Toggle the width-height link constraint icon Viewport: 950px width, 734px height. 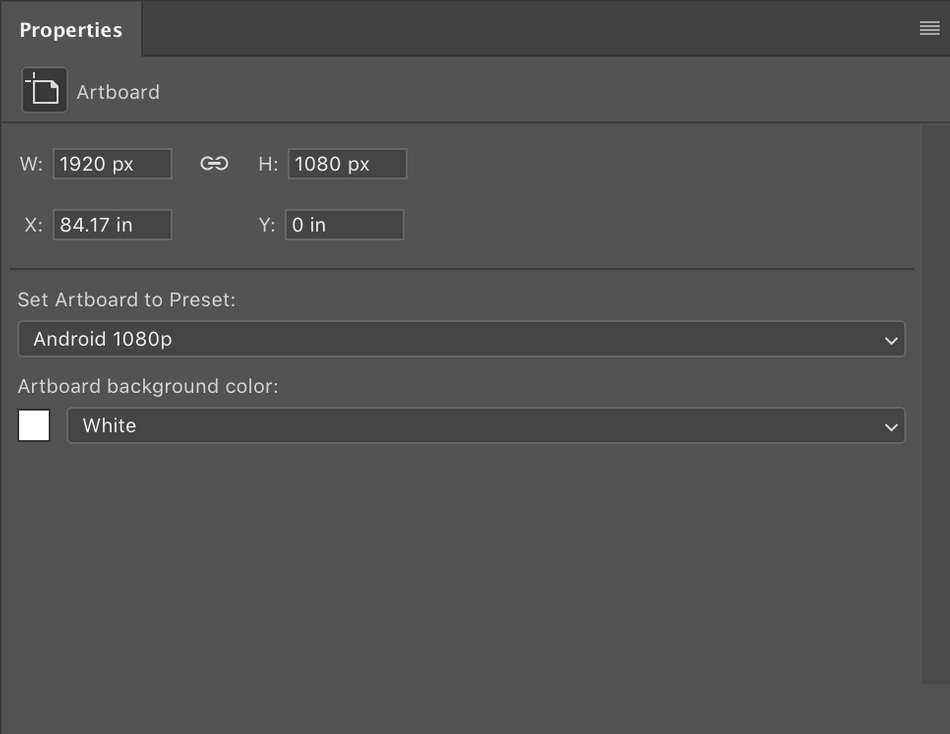[214, 164]
